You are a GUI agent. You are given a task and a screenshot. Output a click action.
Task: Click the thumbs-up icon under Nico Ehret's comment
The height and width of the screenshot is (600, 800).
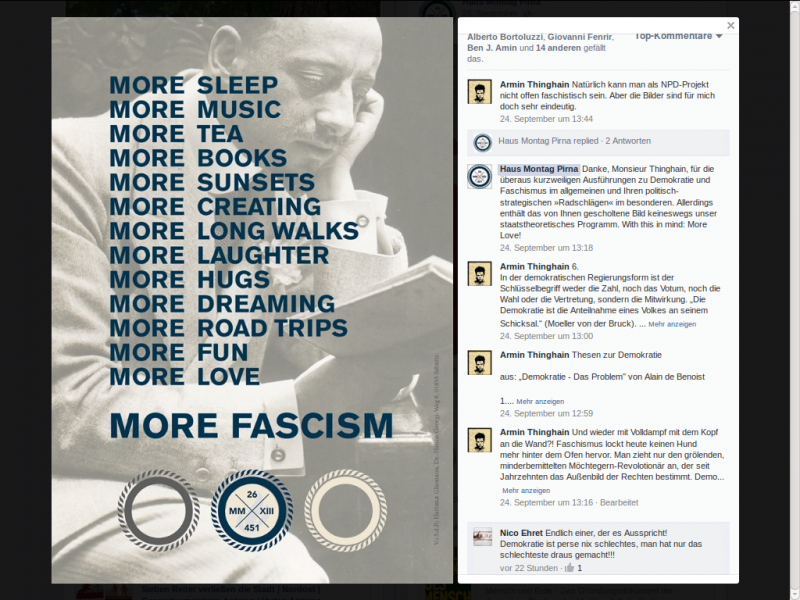click(x=569, y=568)
